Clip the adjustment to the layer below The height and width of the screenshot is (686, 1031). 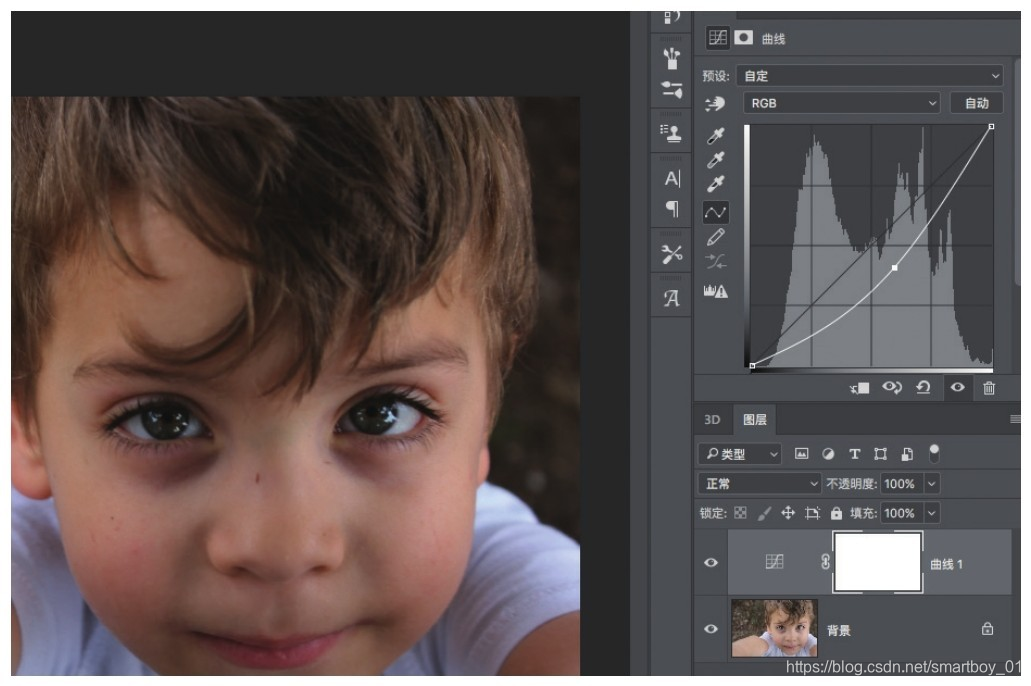[859, 388]
